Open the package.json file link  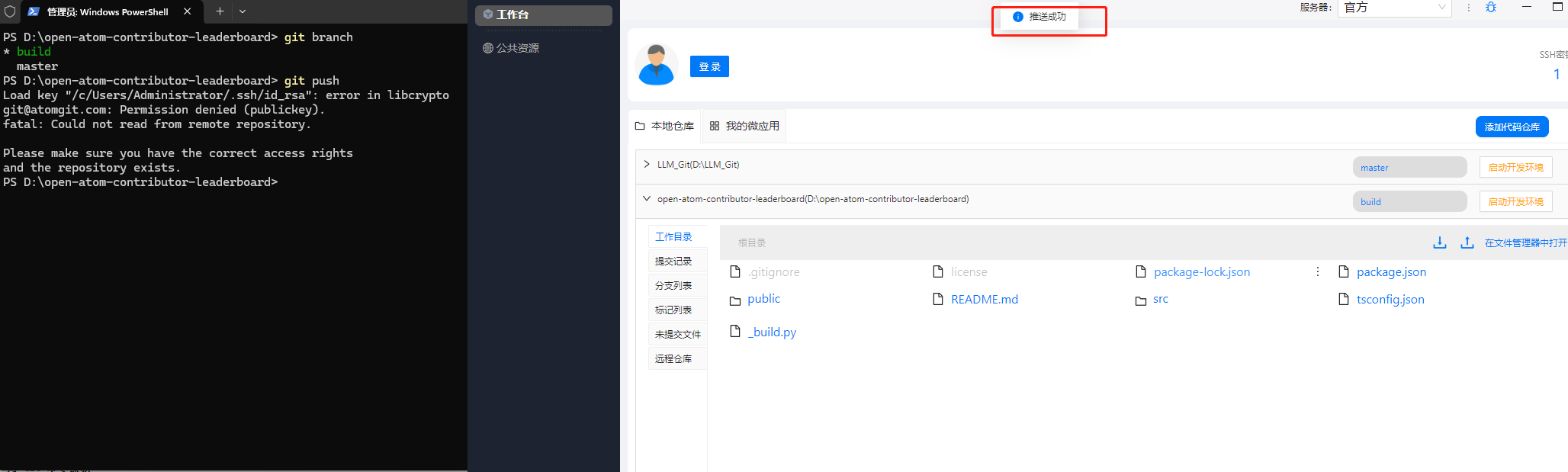coord(1391,271)
